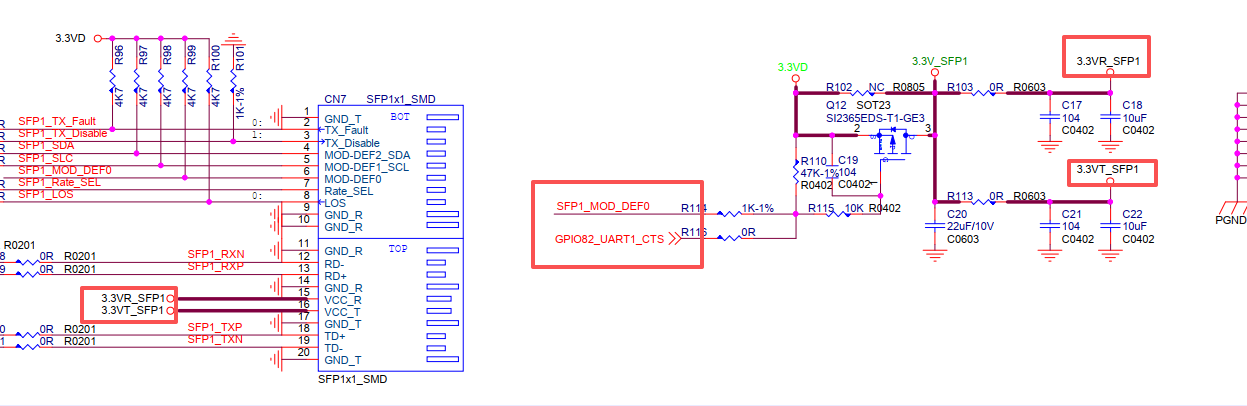Screen dimensions: 1247x406
Task: Select the VCC_R pin on connector CN7
Action: [342, 300]
